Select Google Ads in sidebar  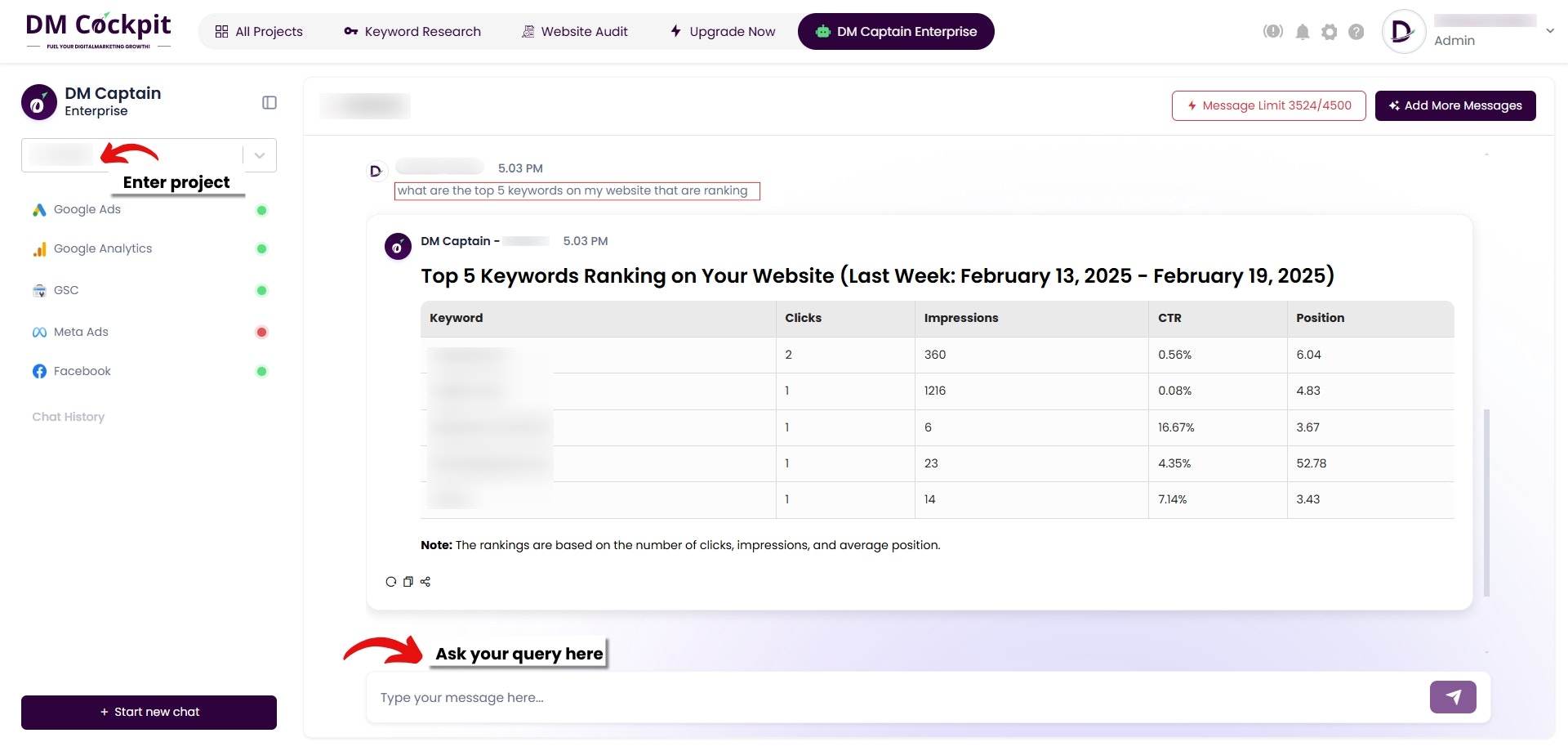click(x=87, y=209)
